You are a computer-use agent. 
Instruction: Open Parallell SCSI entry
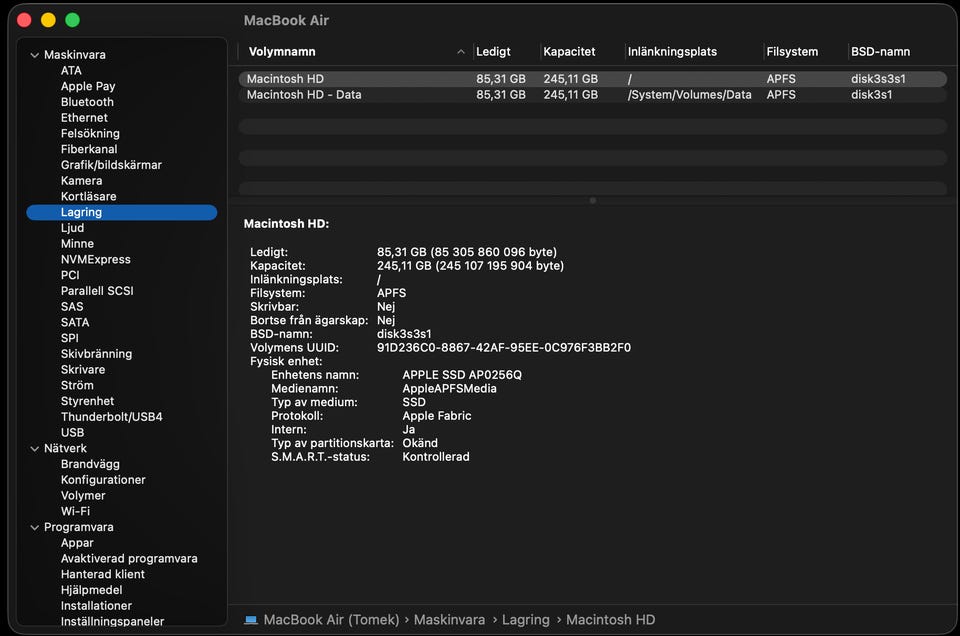point(97,291)
